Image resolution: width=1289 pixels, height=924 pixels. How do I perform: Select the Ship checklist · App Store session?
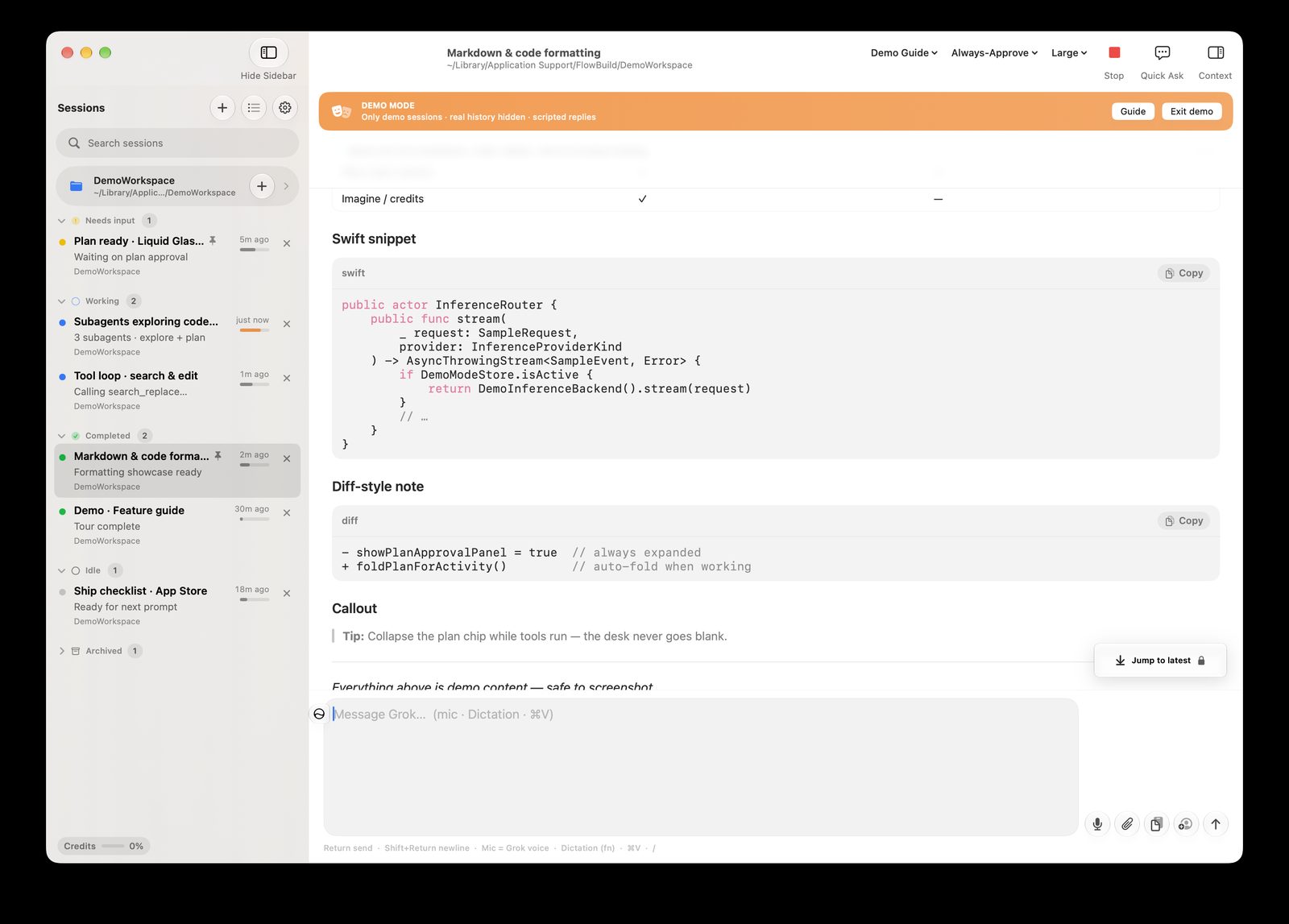(x=177, y=605)
